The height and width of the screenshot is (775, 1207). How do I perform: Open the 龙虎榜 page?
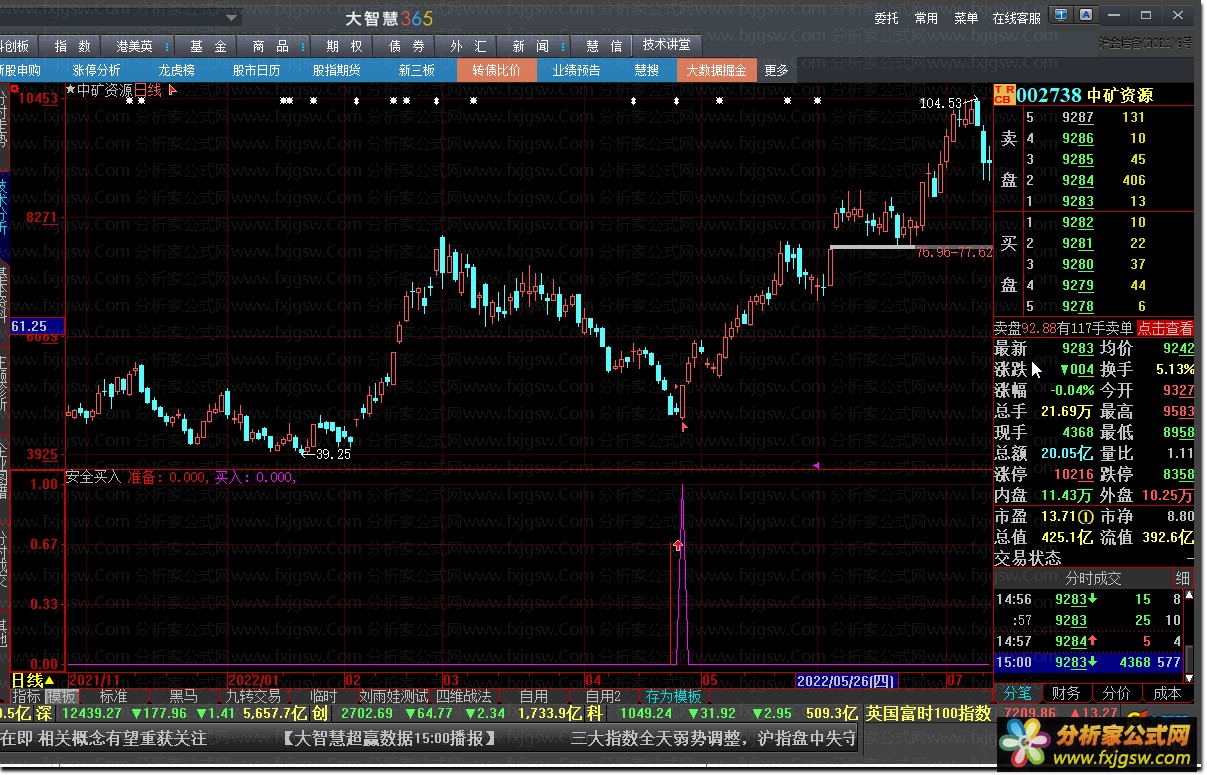[177, 70]
